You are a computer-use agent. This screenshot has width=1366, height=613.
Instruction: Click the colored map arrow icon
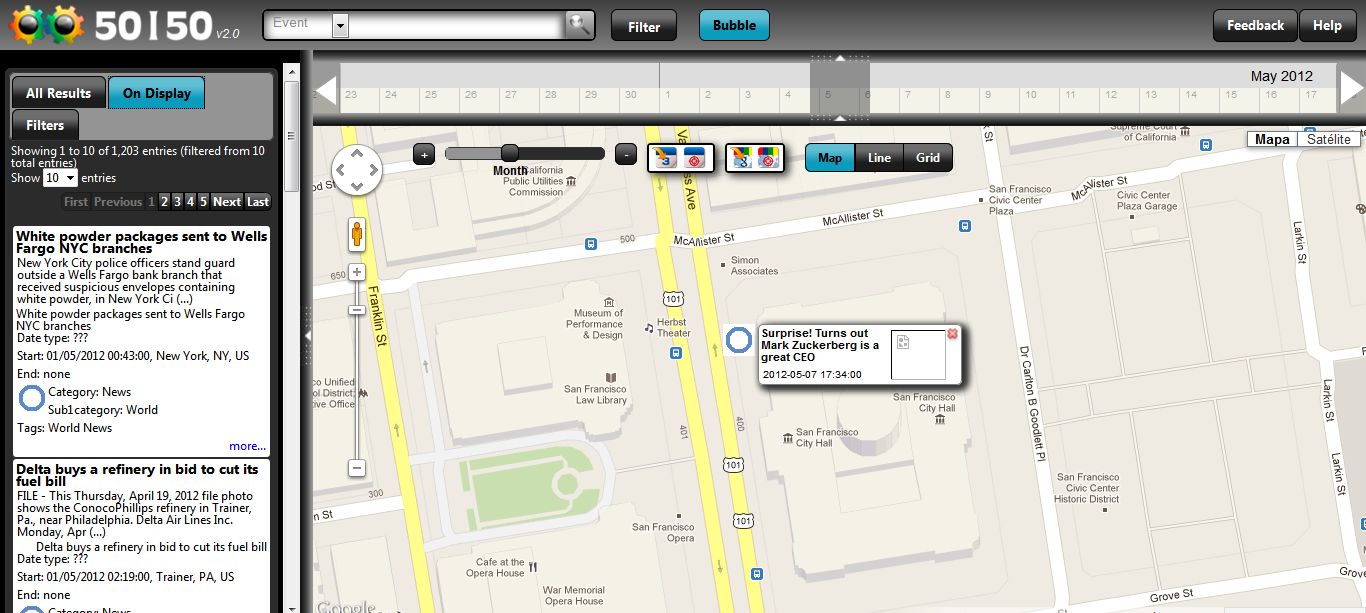coord(741,157)
